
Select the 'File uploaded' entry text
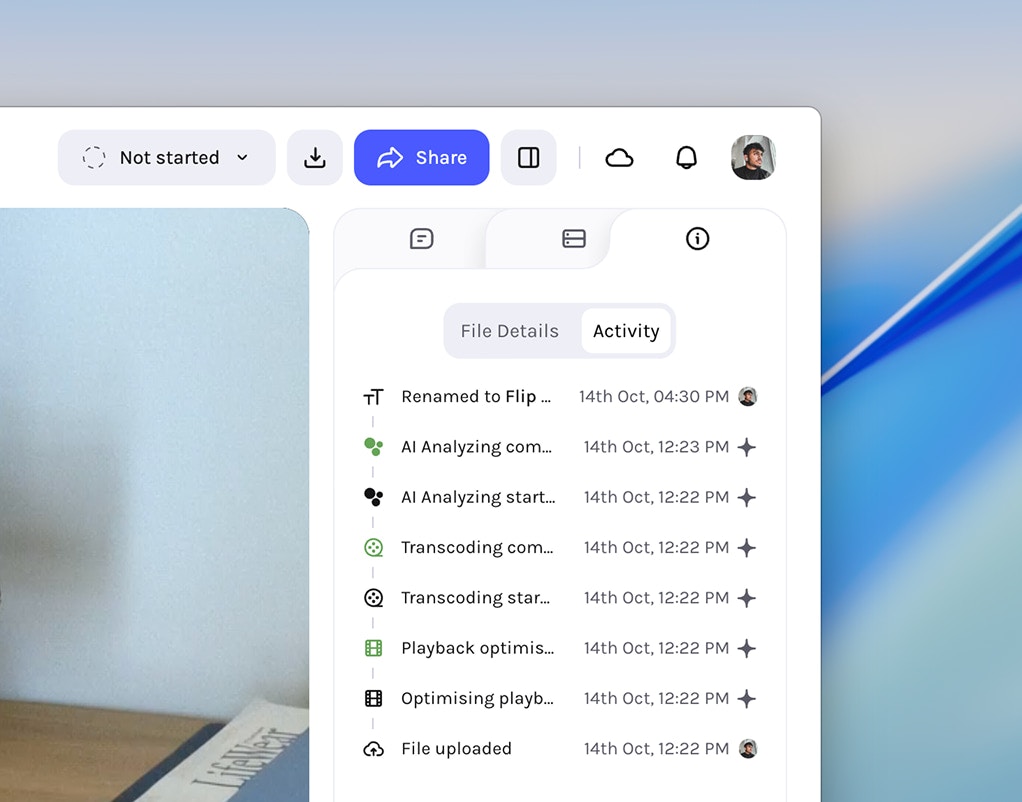[456, 749]
